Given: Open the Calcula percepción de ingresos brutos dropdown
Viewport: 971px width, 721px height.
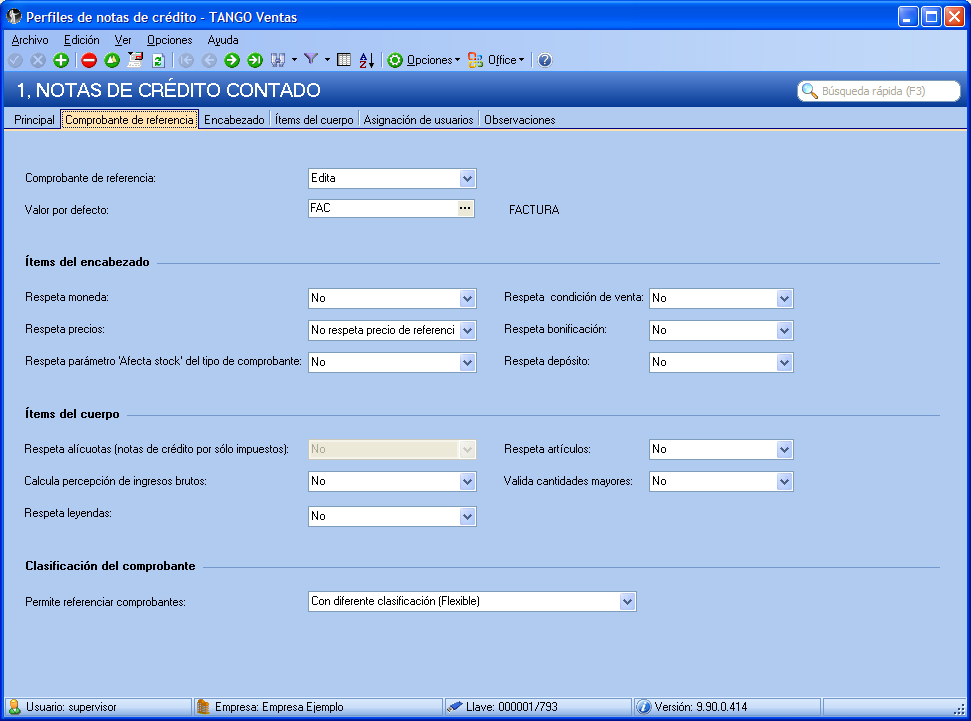Looking at the screenshot, I should click(468, 481).
